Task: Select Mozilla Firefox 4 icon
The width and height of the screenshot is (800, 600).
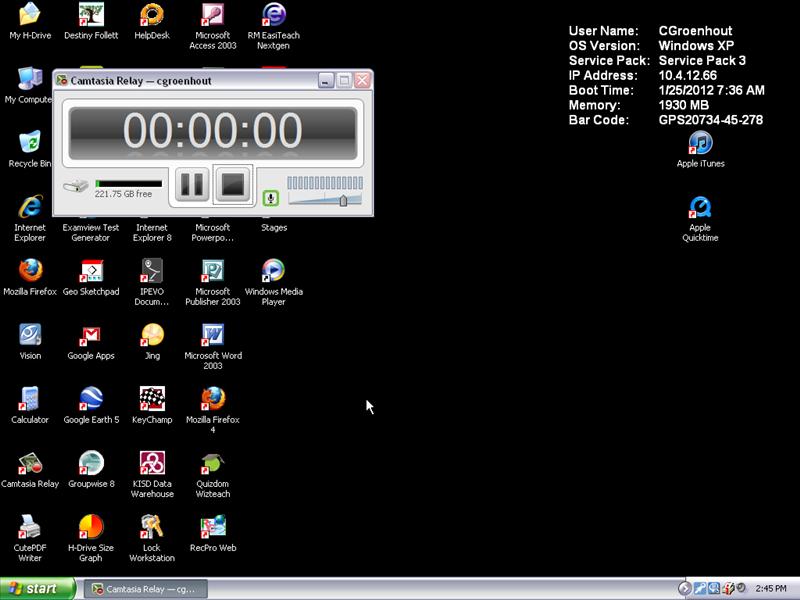Action: point(213,410)
